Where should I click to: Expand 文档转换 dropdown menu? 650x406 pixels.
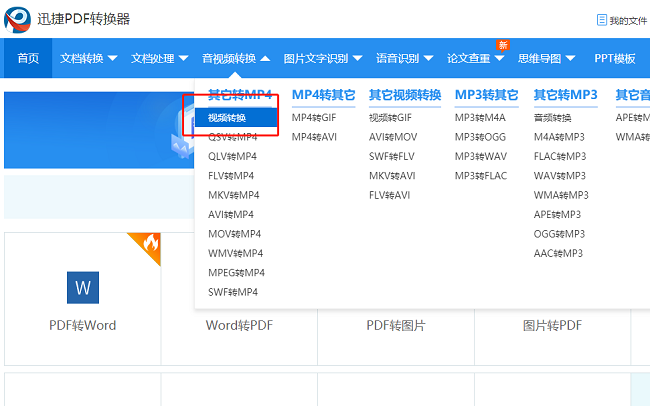(x=89, y=58)
